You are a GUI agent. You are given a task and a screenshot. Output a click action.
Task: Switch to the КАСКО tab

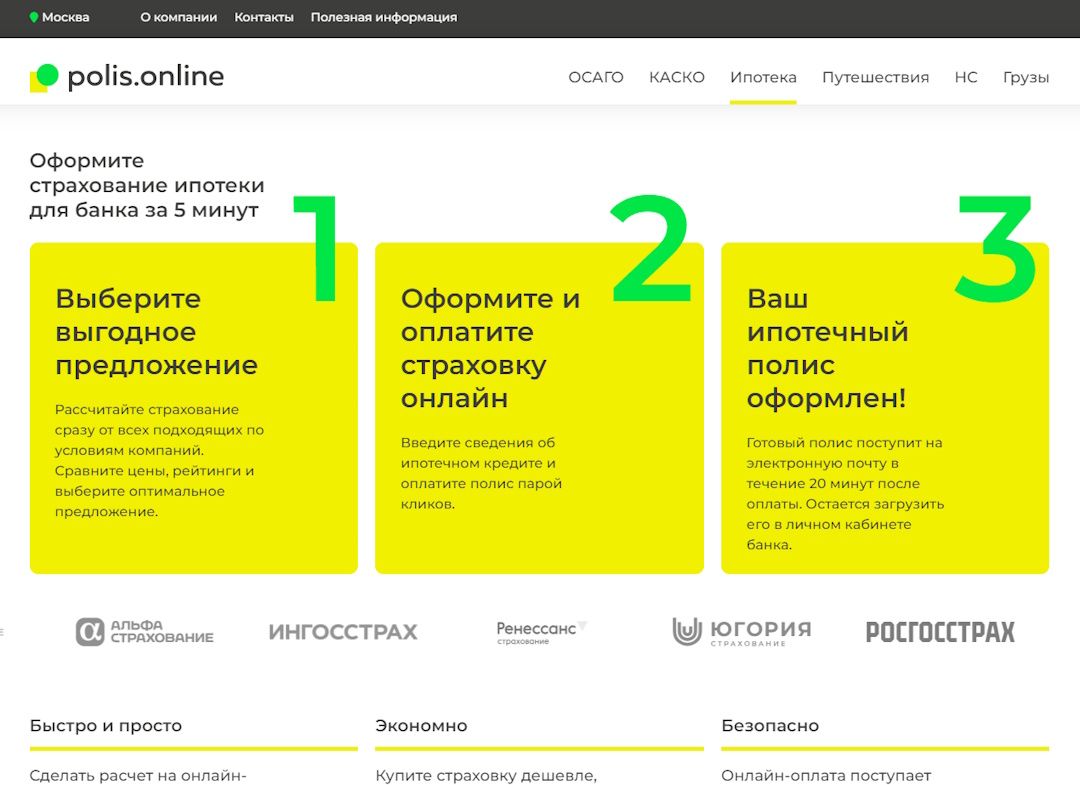677,77
